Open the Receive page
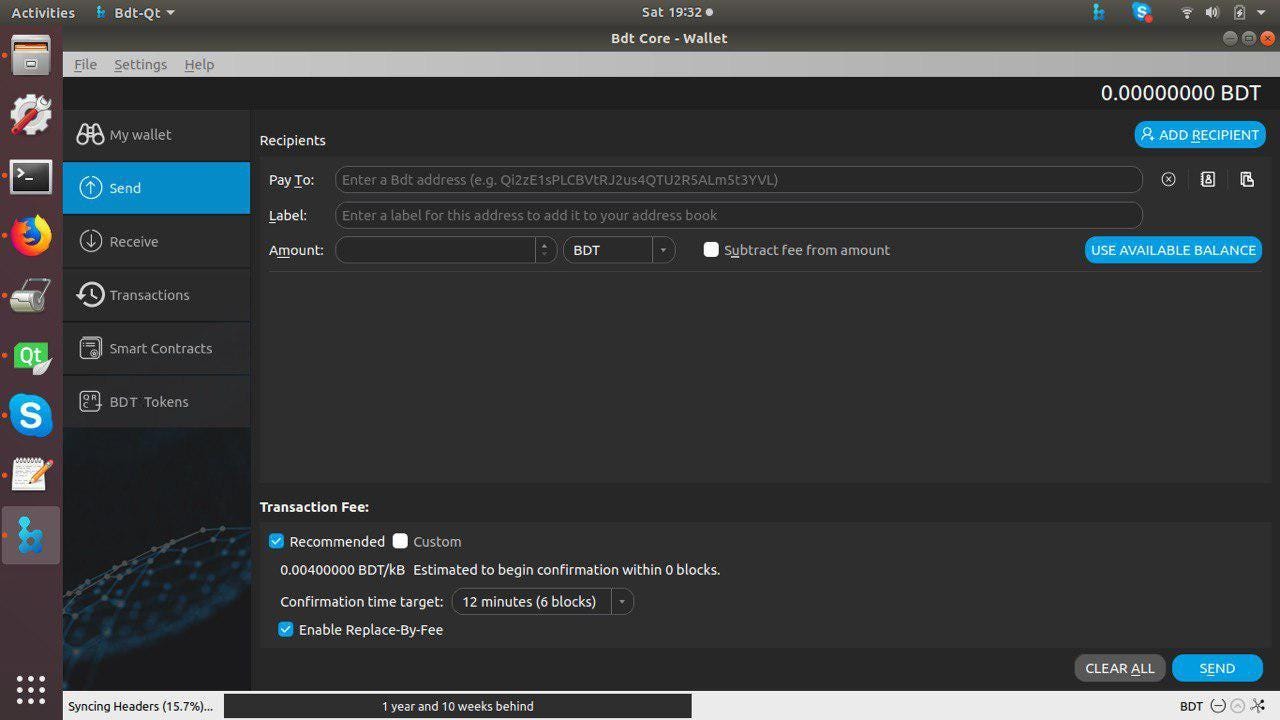The width and height of the screenshot is (1280, 720). click(x=156, y=242)
